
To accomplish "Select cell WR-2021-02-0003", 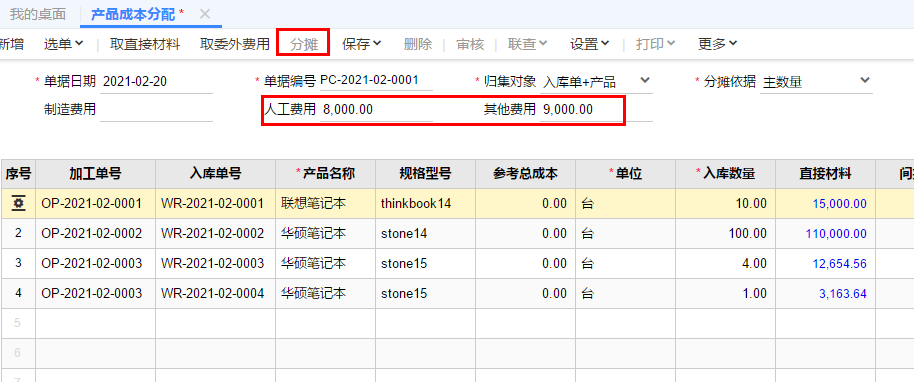I will click(216, 264).
